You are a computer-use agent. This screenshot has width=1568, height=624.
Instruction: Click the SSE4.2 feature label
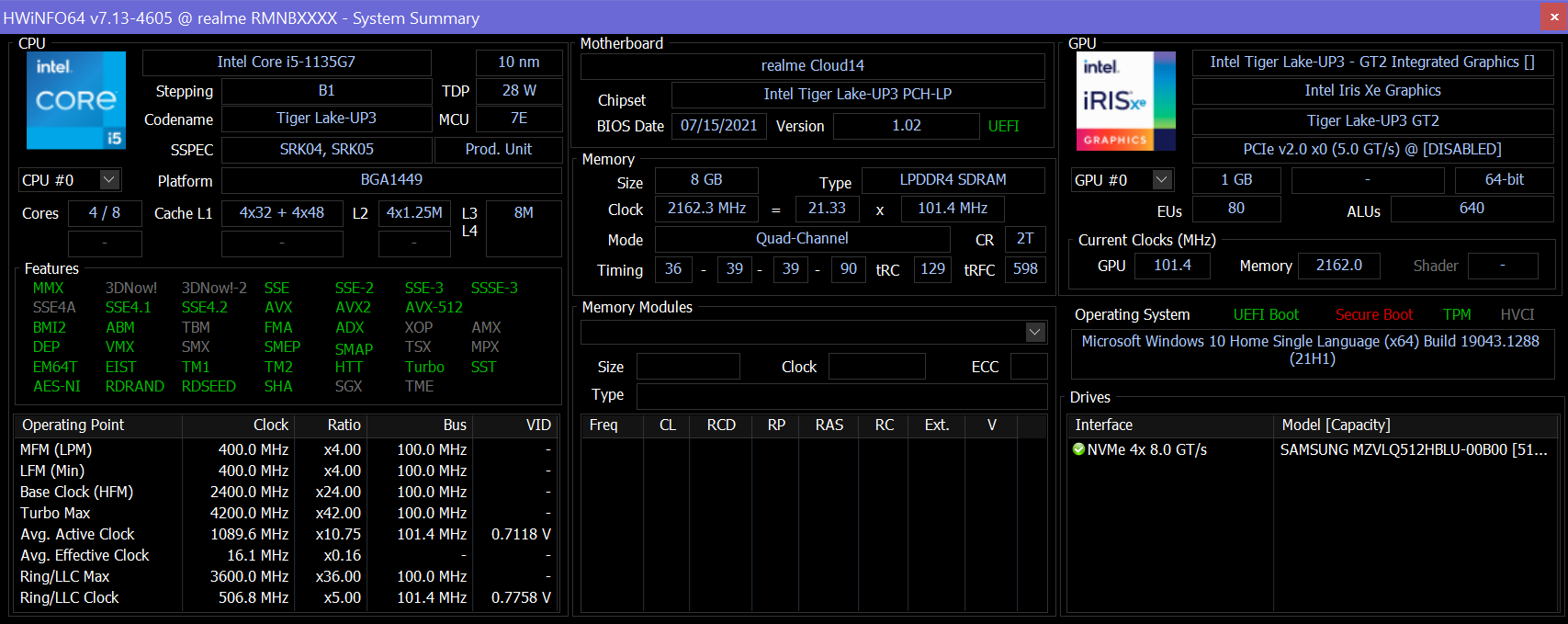point(204,308)
